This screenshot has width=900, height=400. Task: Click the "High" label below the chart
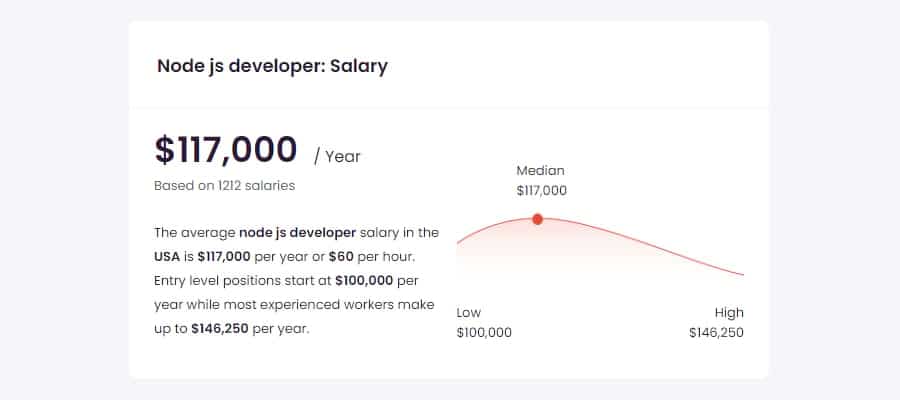tap(729, 312)
